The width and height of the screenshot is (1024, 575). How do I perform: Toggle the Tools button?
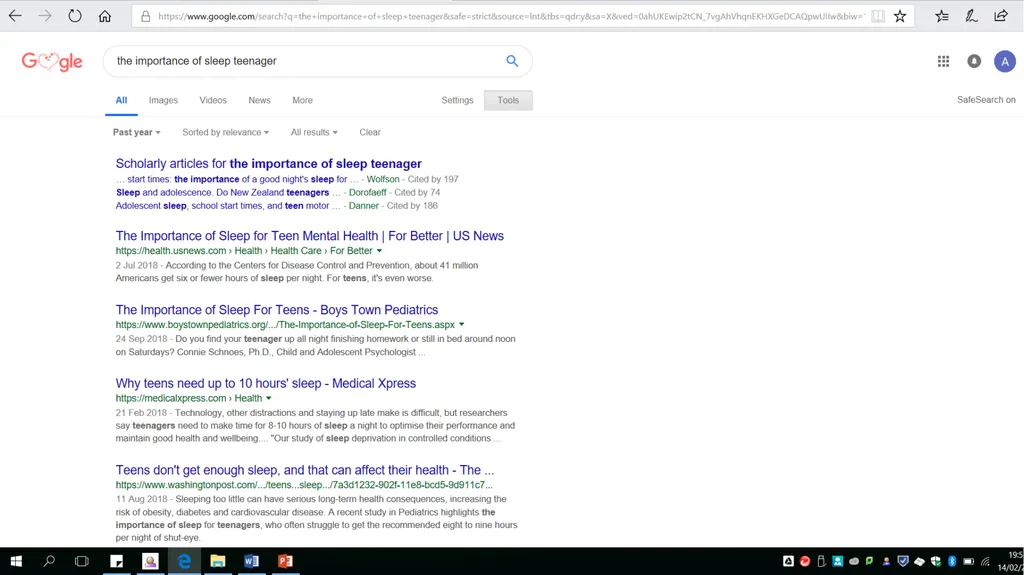point(508,100)
